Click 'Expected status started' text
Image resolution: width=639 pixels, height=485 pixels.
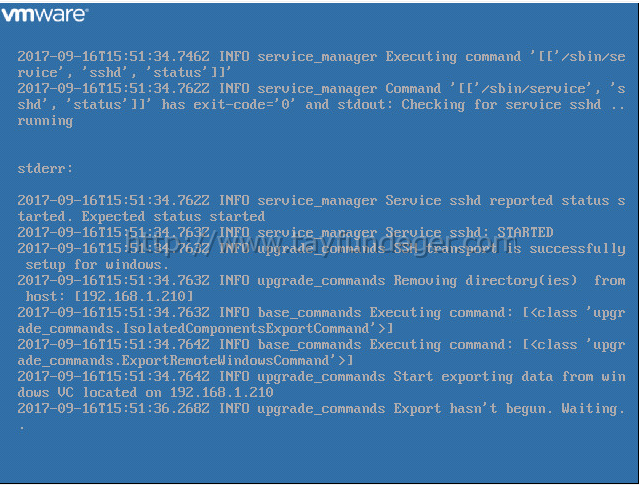(x=173, y=216)
